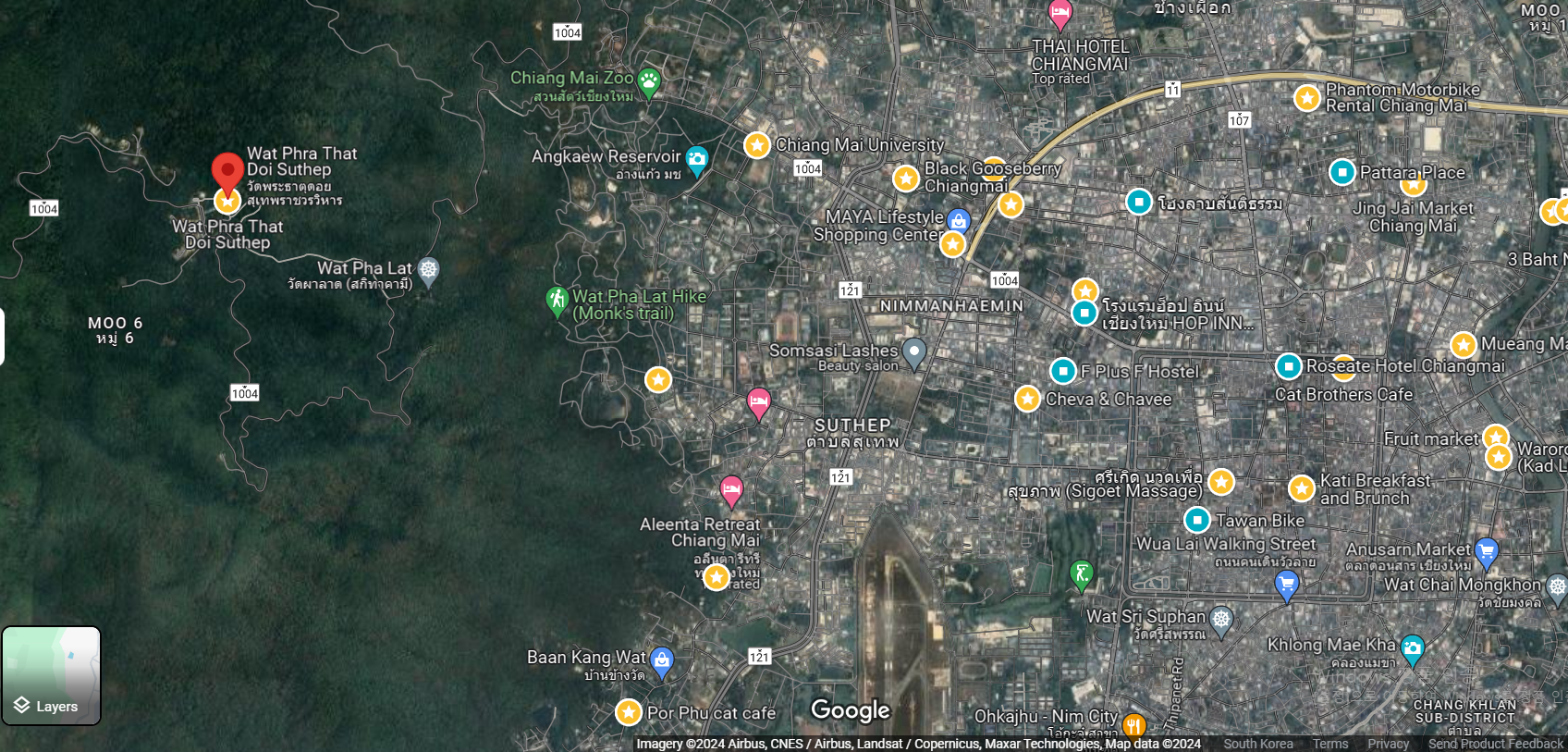Click the Phantom Motorbike Rental star marker
The width and height of the screenshot is (1568, 752).
1306,97
